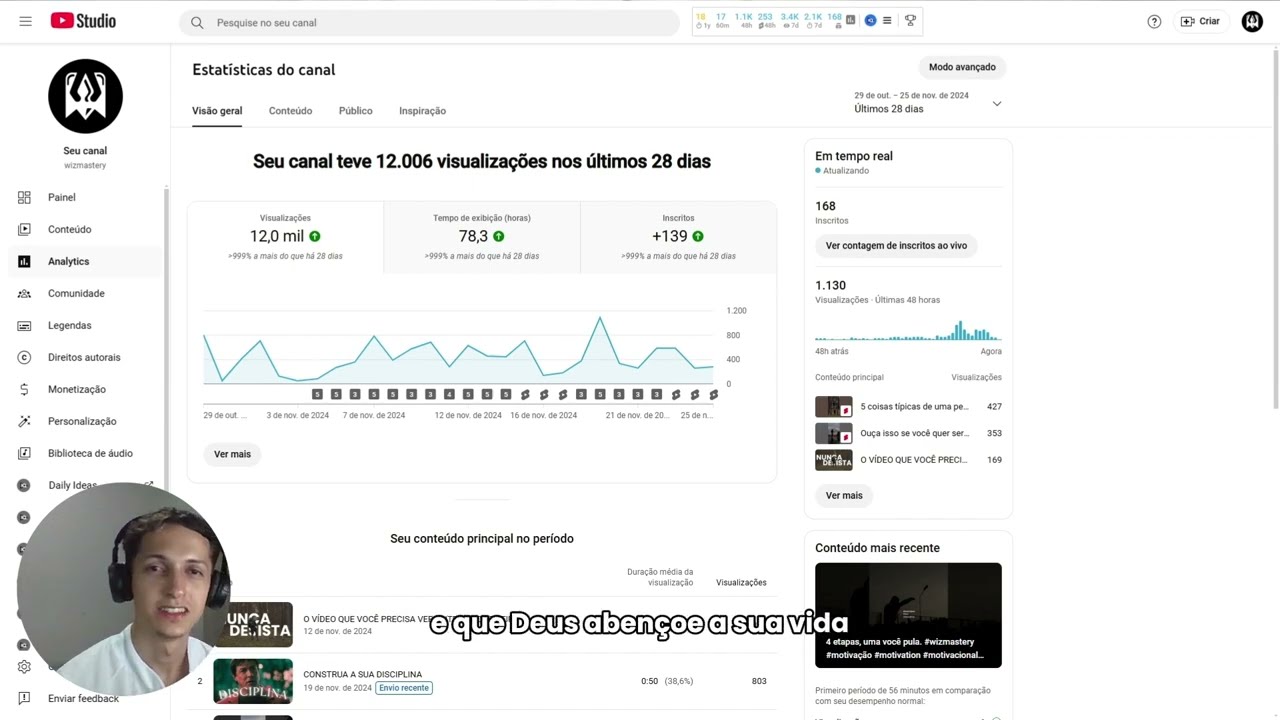Open thumbnail for Ouça isso se você quer
The height and width of the screenshot is (720, 1280).
point(833,433)
